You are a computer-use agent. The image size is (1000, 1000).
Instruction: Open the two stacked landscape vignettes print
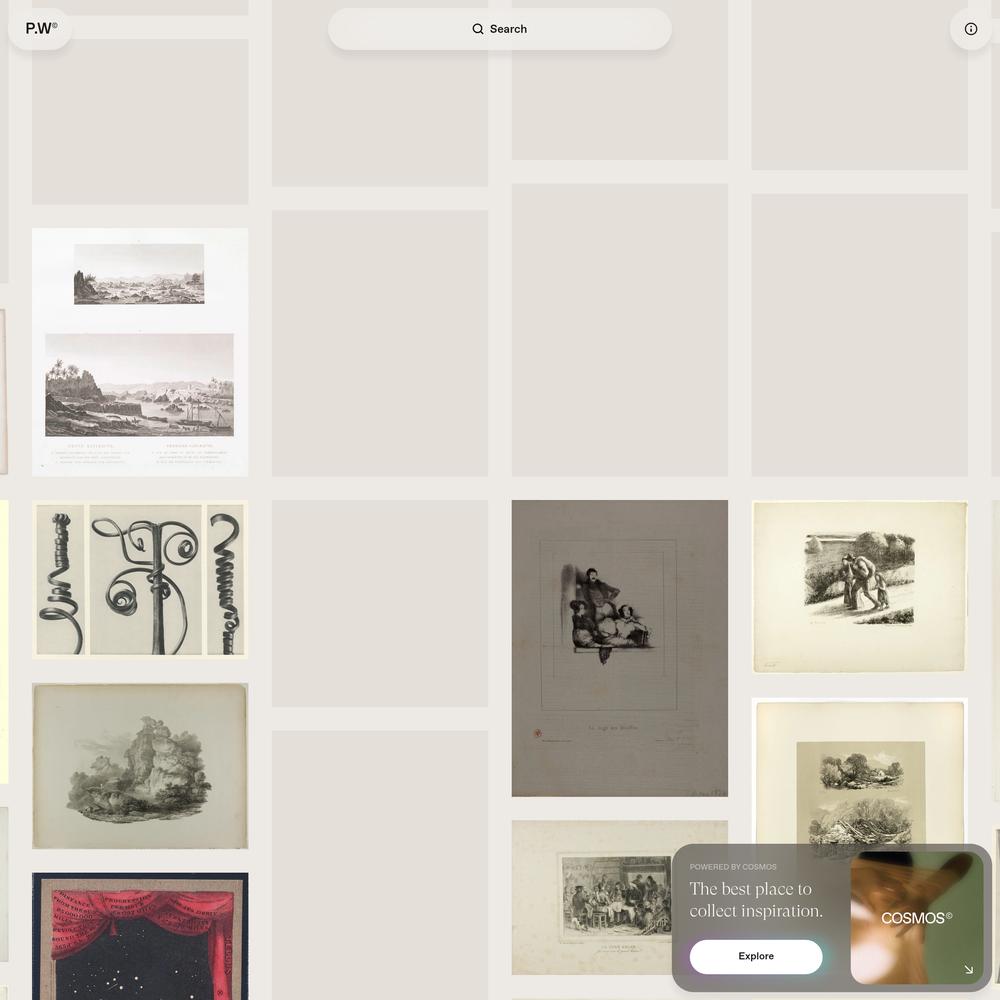point(859,772)
